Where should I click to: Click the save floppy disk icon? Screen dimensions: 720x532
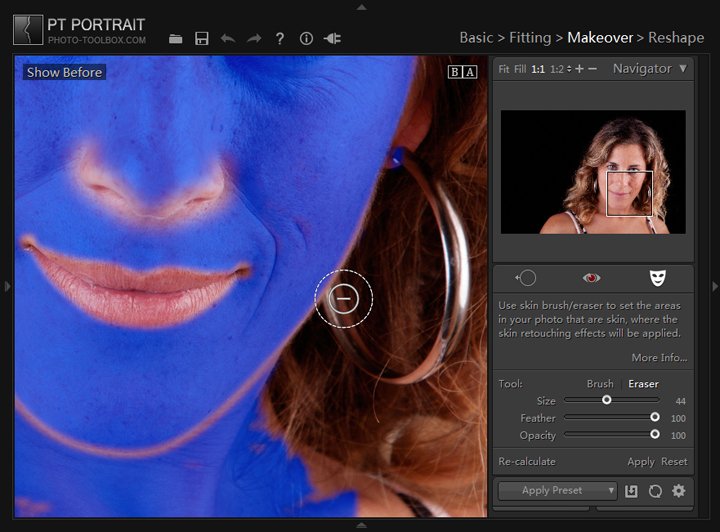pyautogui.click(x=202, y=39)
